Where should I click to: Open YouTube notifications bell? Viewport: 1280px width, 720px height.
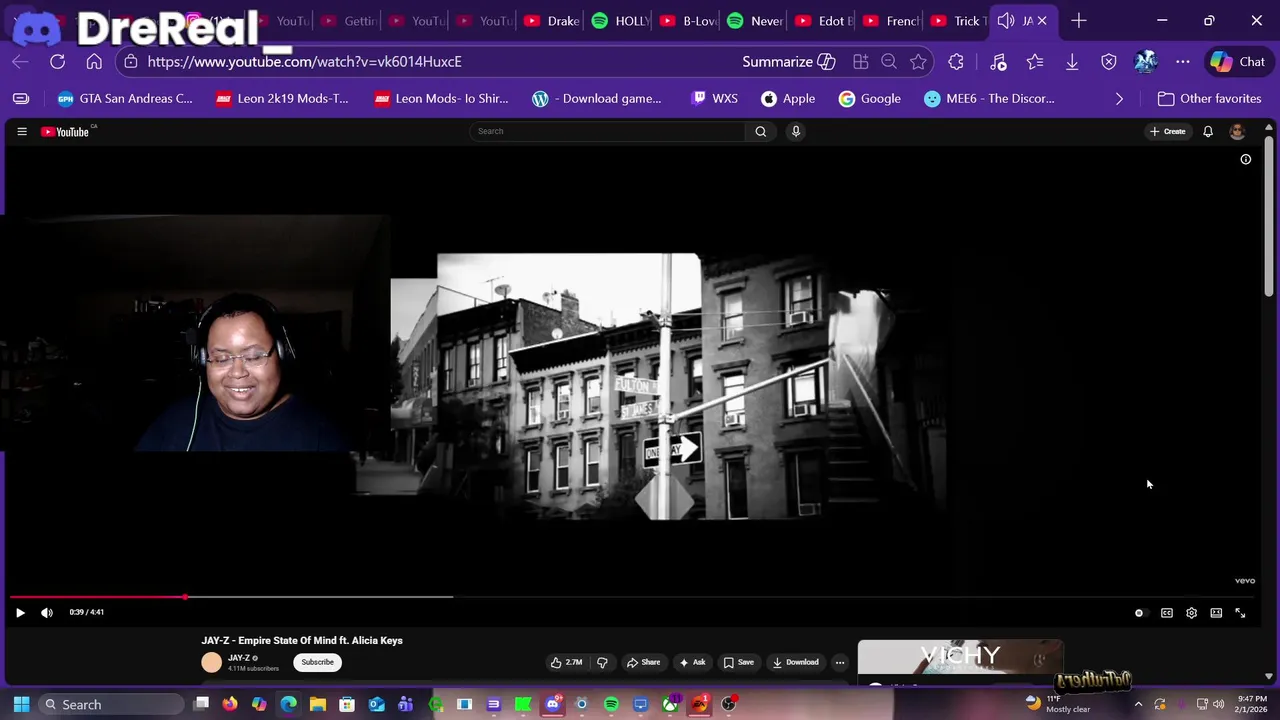click(1208, 132)
